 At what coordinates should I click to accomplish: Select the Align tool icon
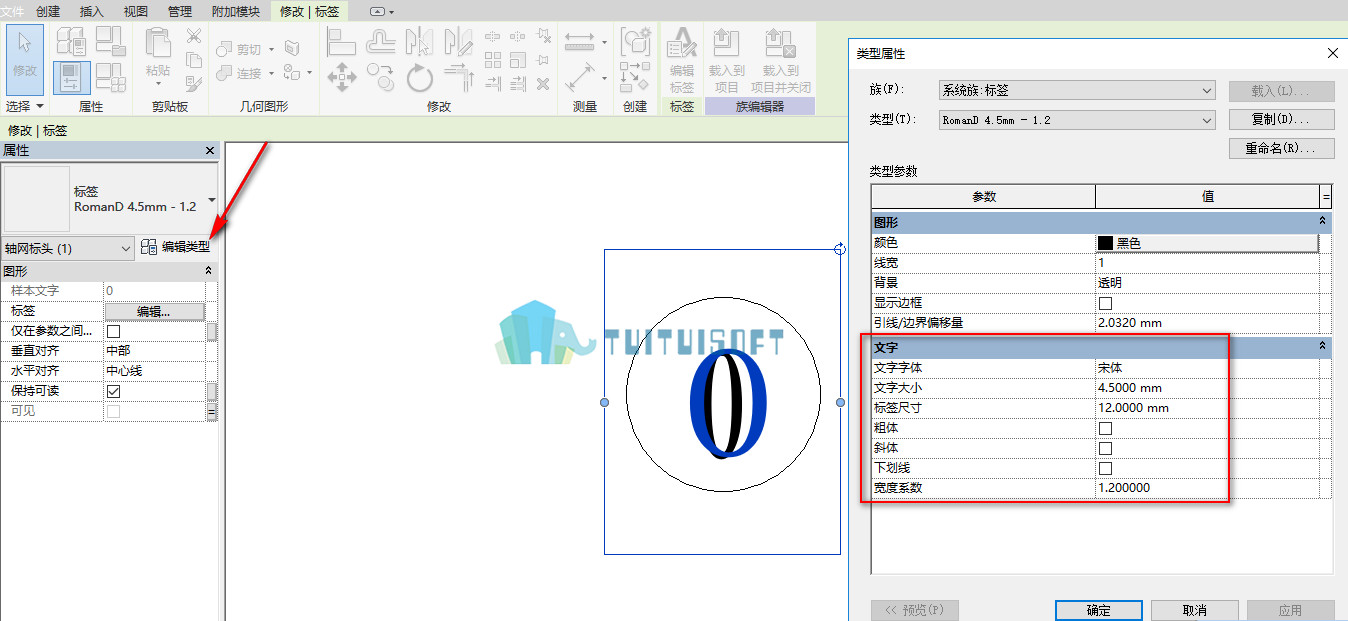click(x=342, y=42)
